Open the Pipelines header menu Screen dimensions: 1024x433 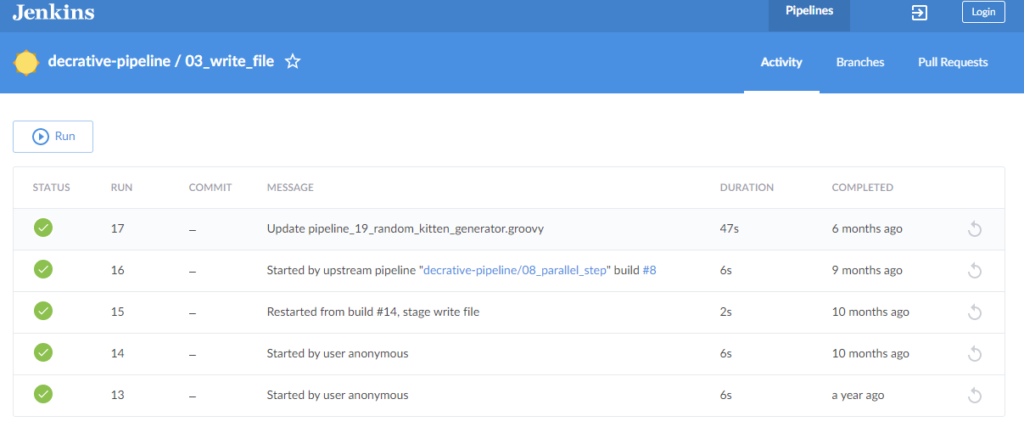(809, 13)
